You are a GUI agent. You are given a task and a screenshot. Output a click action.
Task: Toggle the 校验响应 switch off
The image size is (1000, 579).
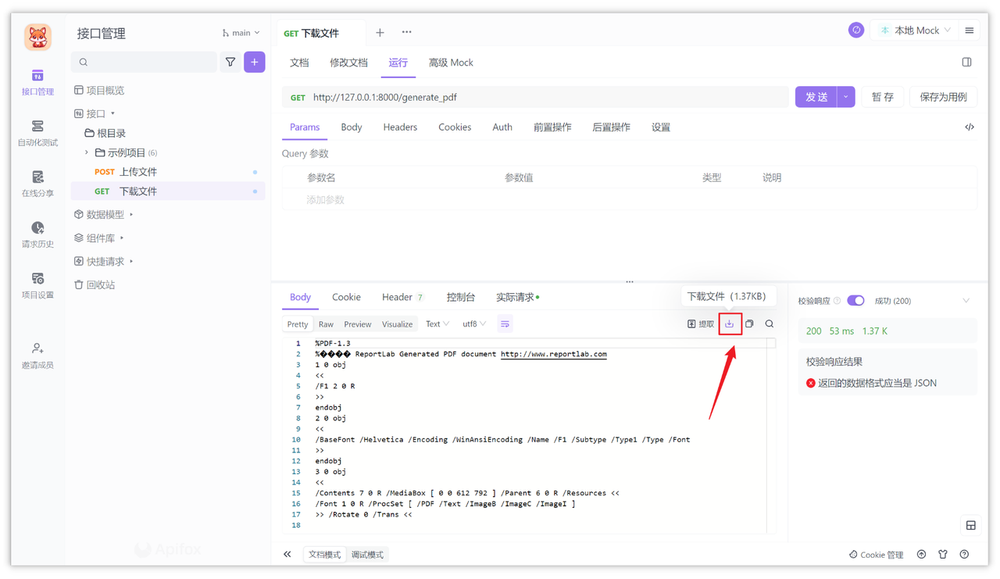(857, 300)
